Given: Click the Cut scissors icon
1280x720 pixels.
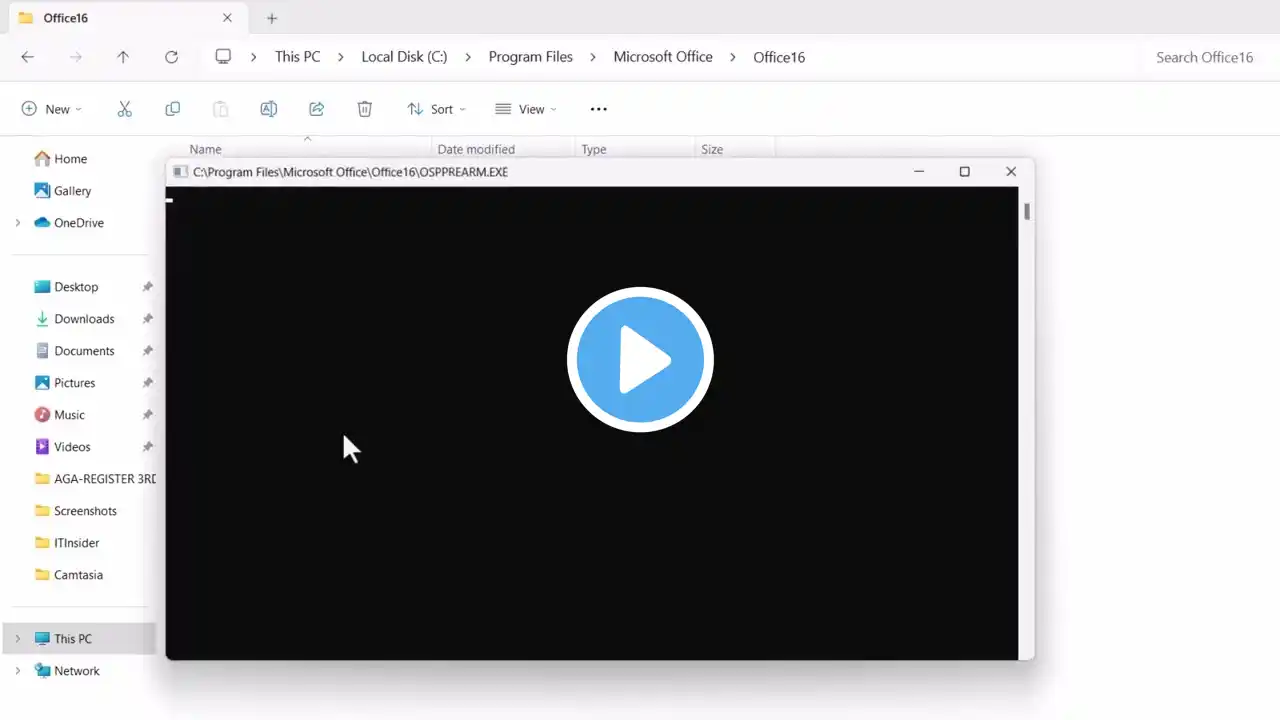Looking at the screenshot, I should [x=125, y=109].
